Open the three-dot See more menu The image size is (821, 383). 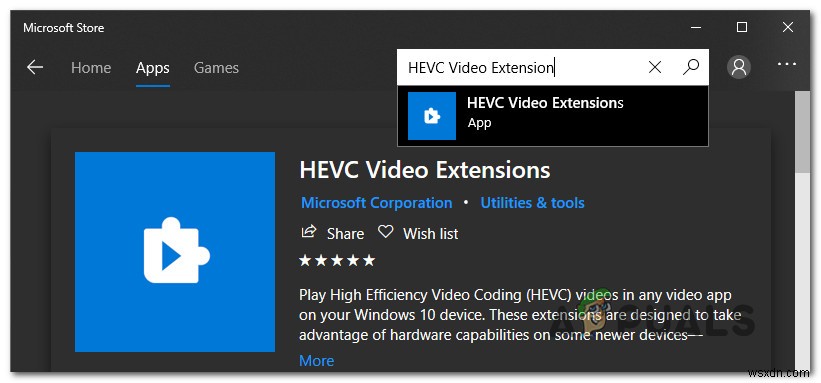coord(786,64)
